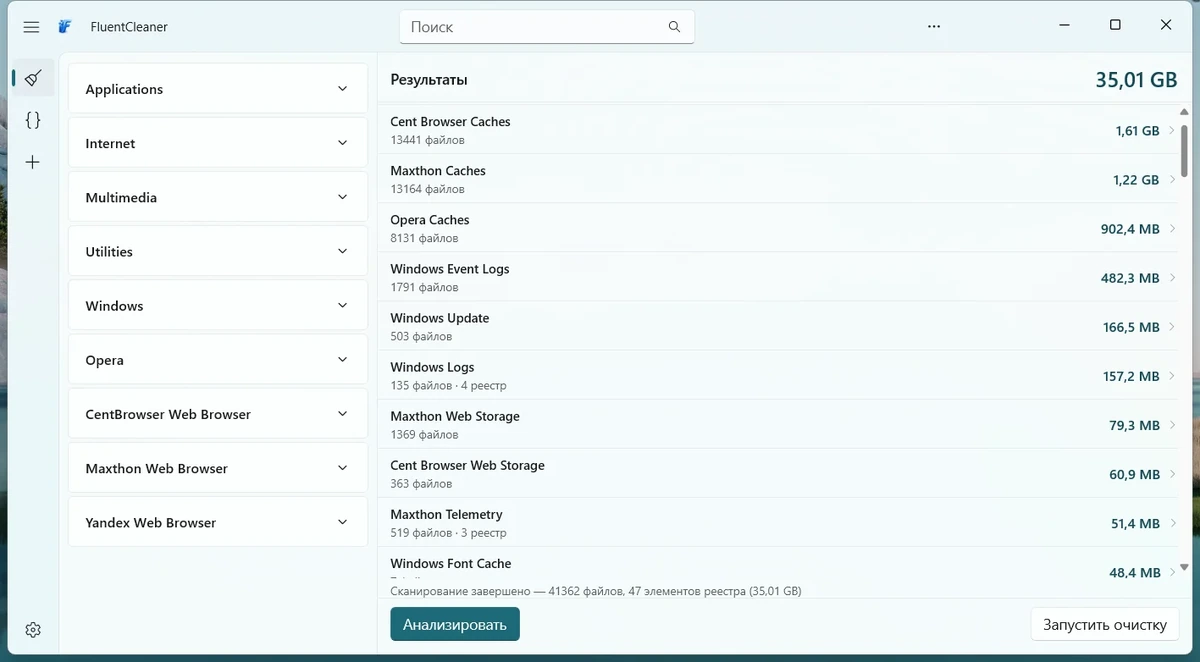Click the plus add icon in sidebar

[33, 162]
